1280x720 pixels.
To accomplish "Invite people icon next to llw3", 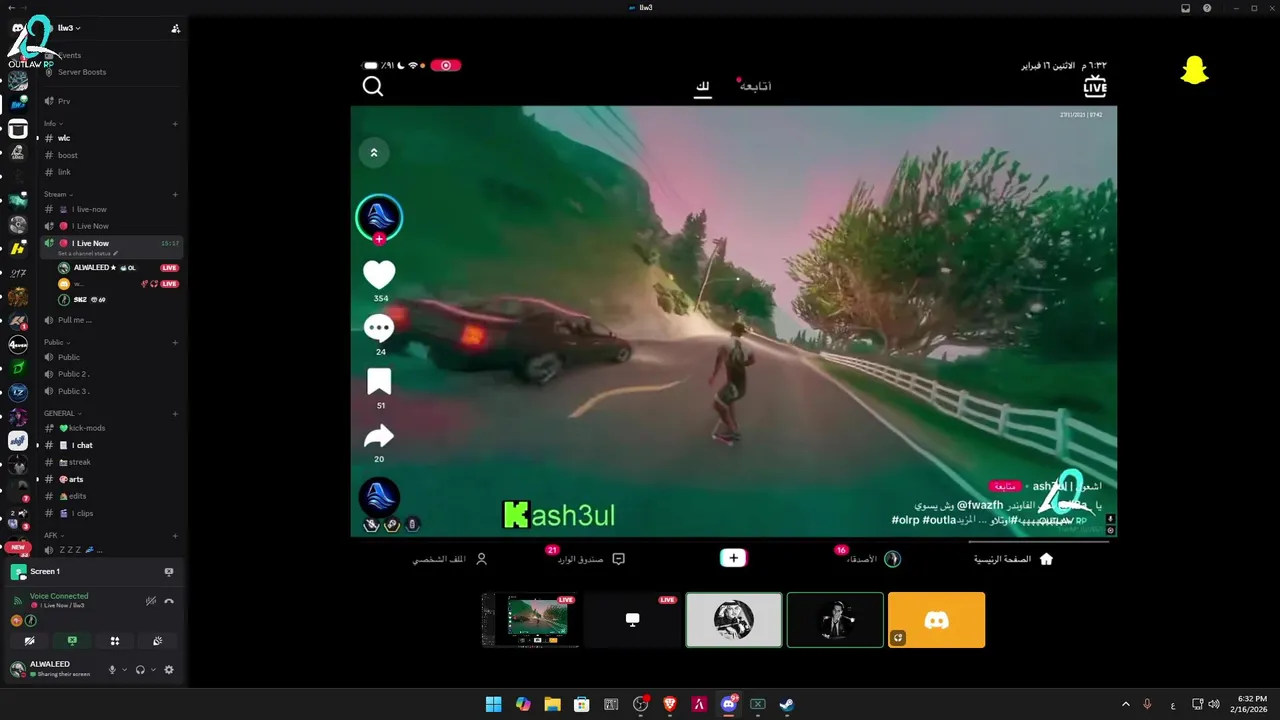I will (175, 28).
